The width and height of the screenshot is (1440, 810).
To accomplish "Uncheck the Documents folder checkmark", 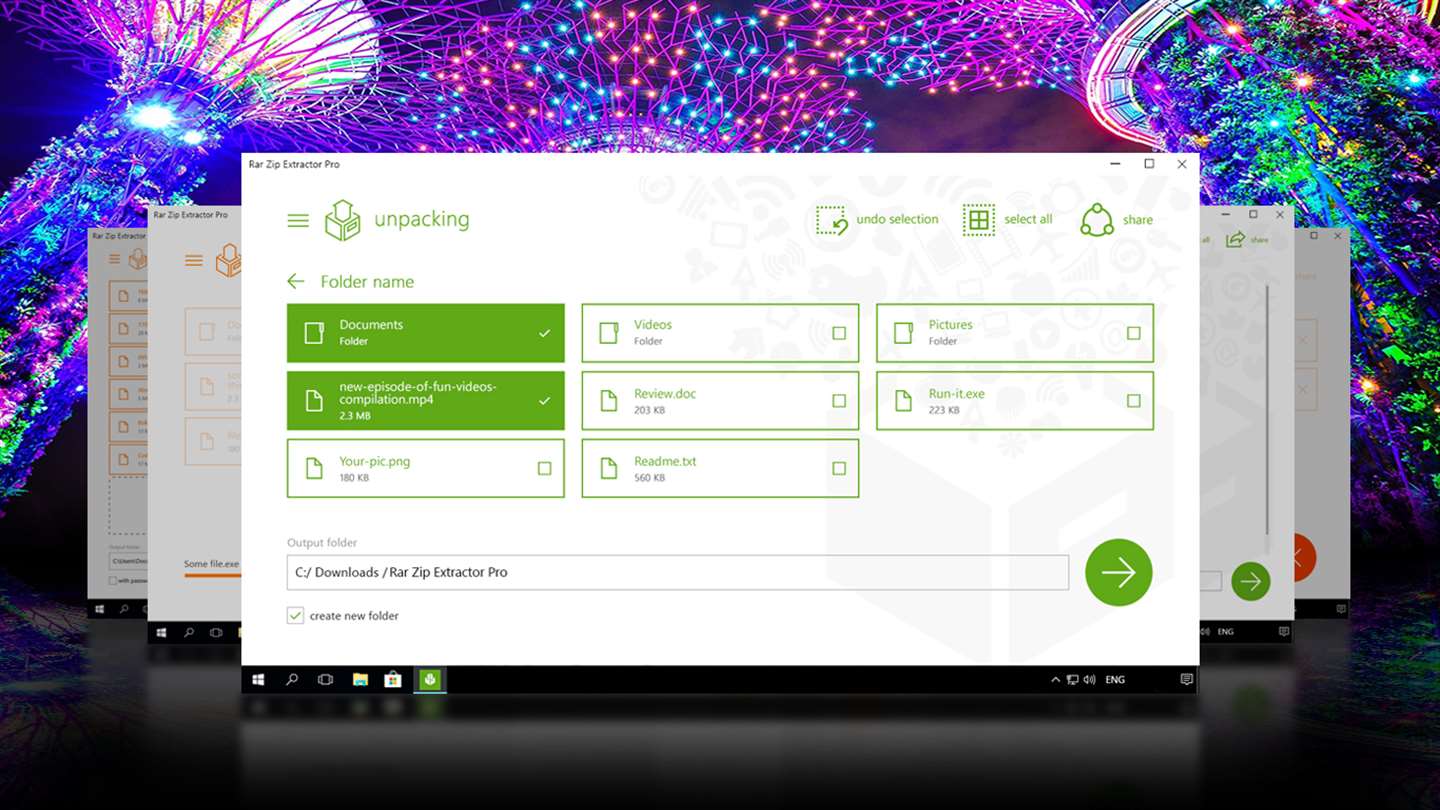I will pos(544,333).
